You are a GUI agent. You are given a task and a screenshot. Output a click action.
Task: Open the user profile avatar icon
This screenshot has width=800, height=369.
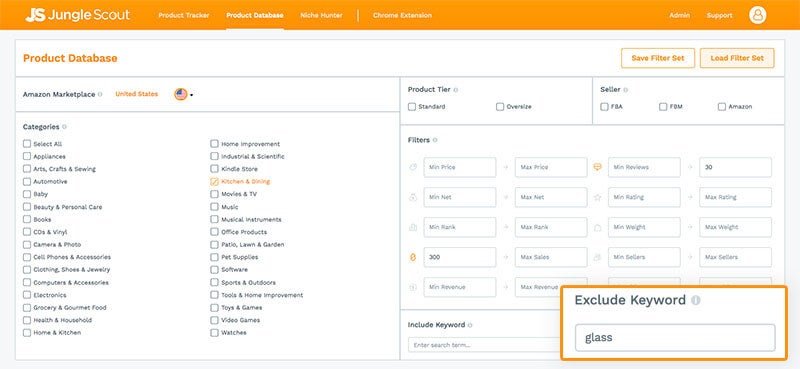pos(757,15)
